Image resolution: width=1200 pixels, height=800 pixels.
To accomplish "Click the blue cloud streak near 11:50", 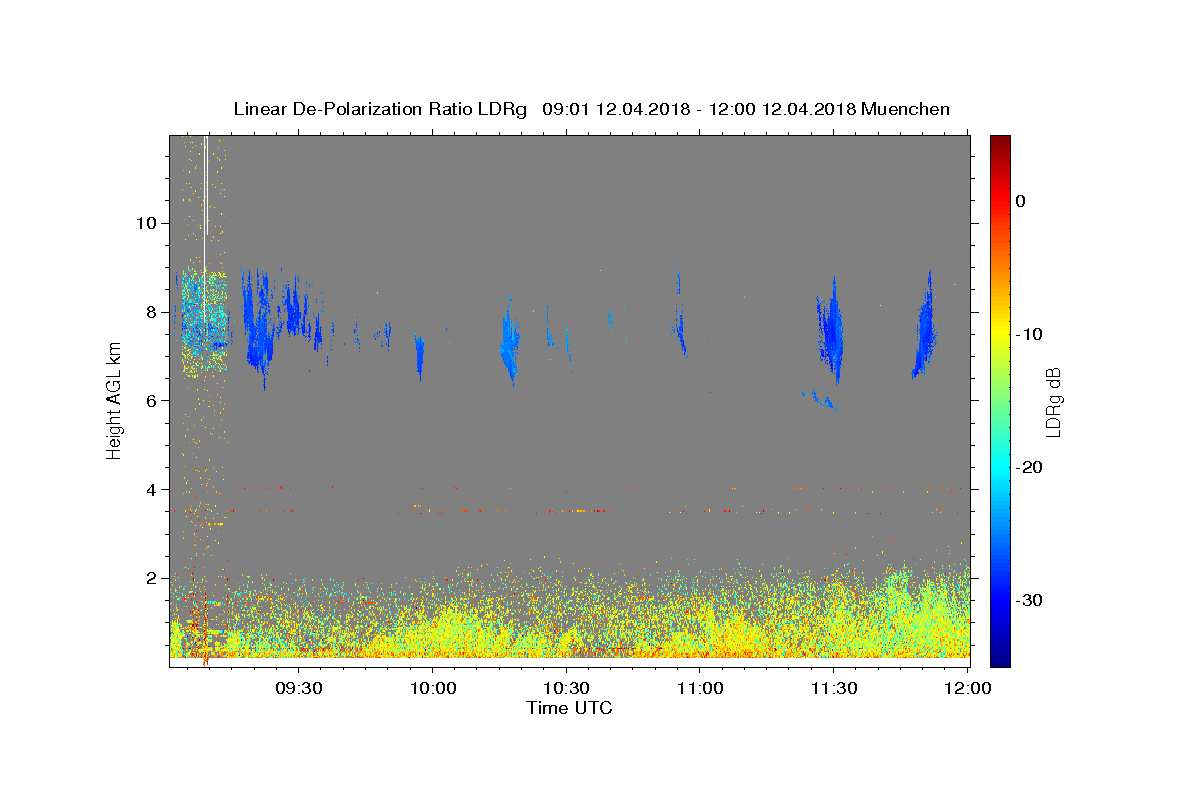I will click(925, 325).
